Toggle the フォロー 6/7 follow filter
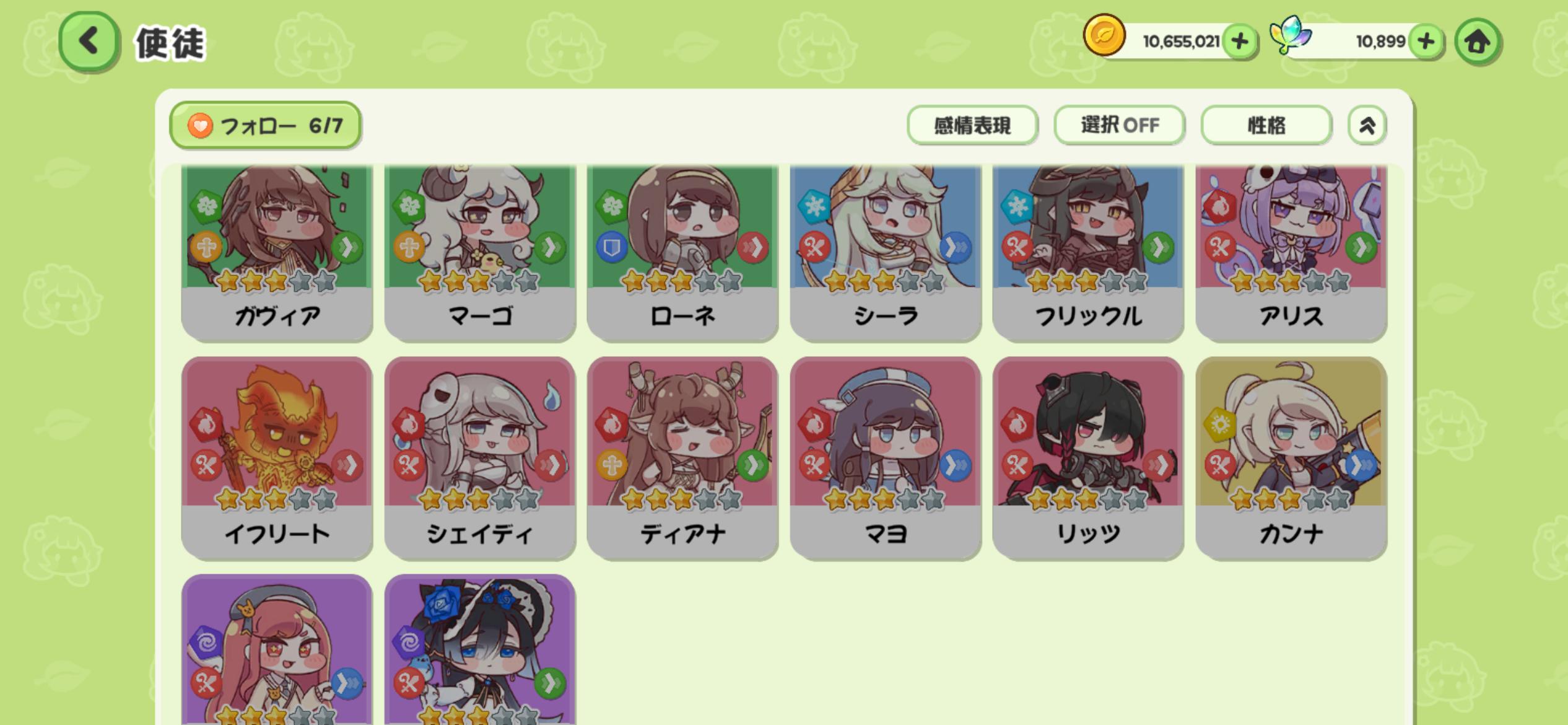The image size is (1568, 725). [265, 126]
